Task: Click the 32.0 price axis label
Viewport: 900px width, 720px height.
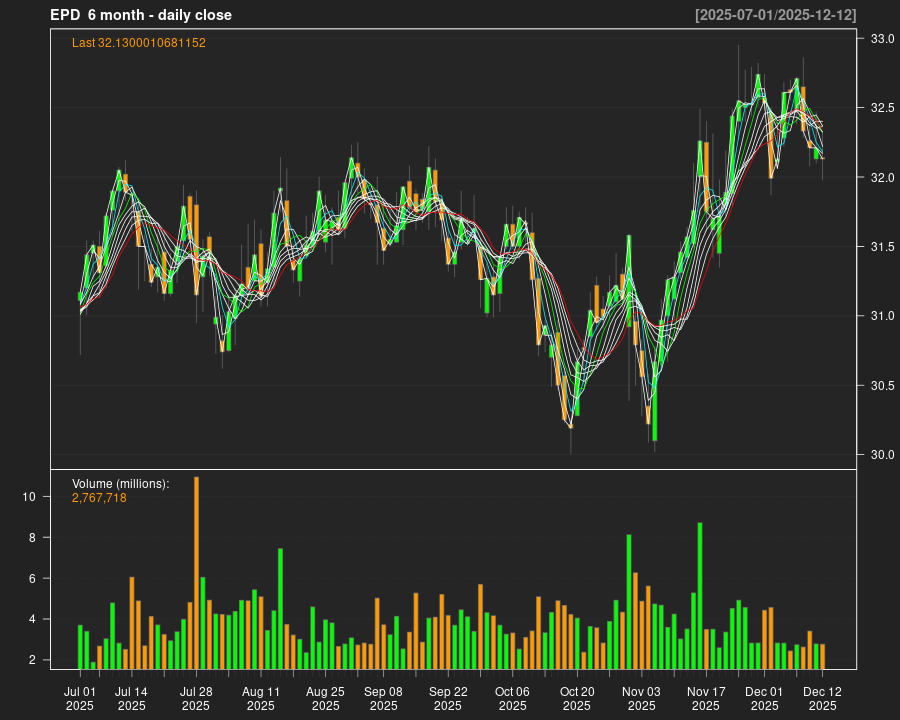Action: click(882, 178)
